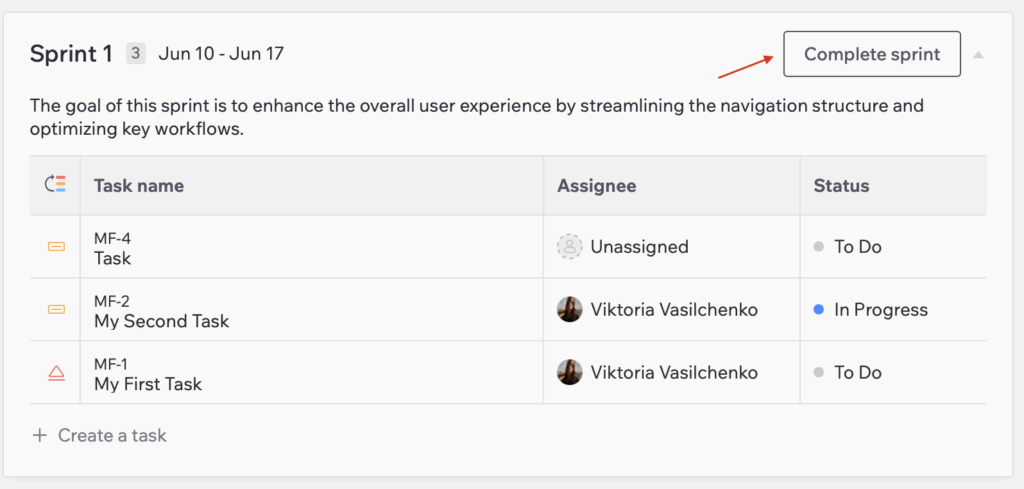Open the To Do status of MF-4
1024x489 pixels.
coord(857,247)
